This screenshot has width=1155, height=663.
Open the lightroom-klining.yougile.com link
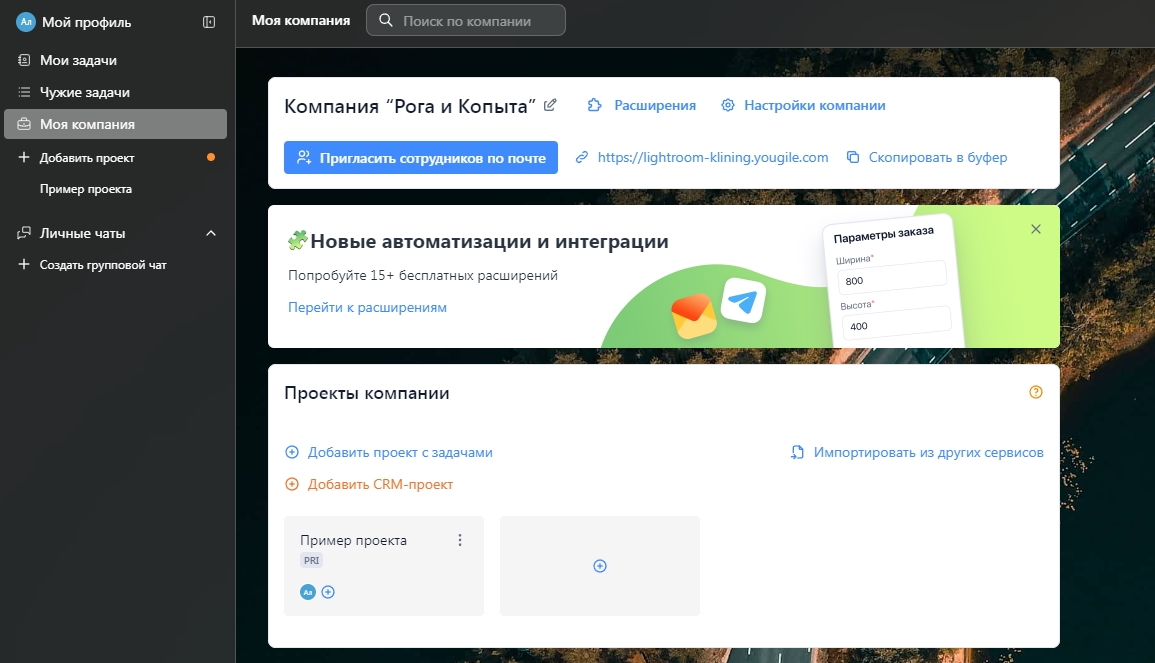tap(712, 158)
